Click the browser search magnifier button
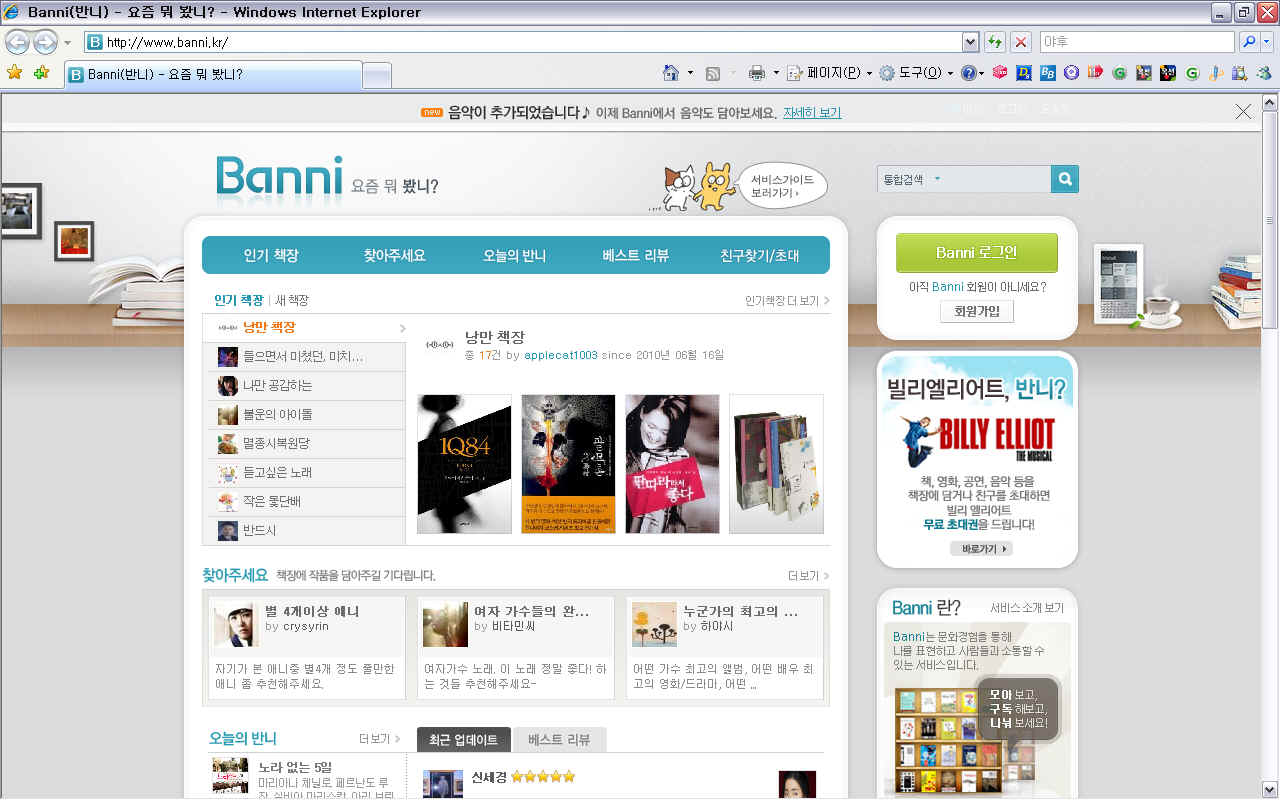The image size is (1280, 800). pyautogui.click(x=1249, y=42)
